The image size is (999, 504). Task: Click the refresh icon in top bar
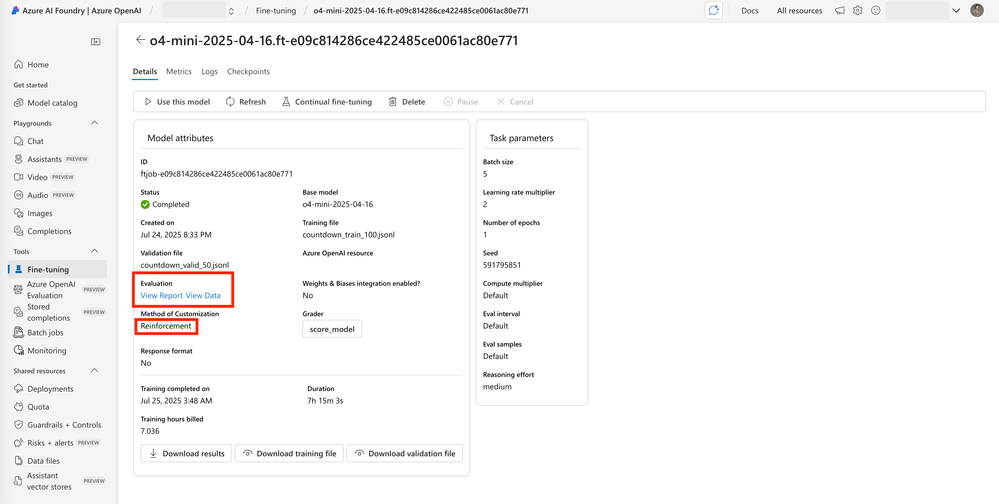tap(713, 11)
